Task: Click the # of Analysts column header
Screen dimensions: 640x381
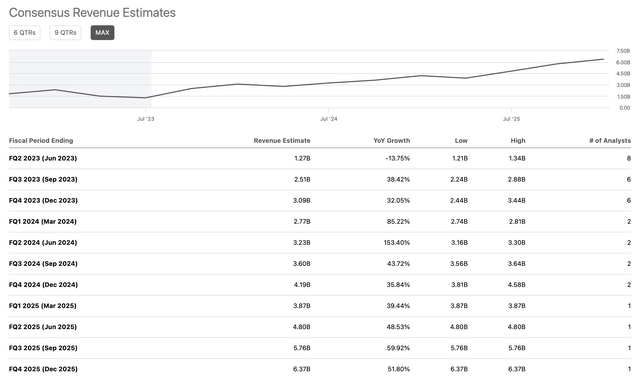Action: coord(610,140)
